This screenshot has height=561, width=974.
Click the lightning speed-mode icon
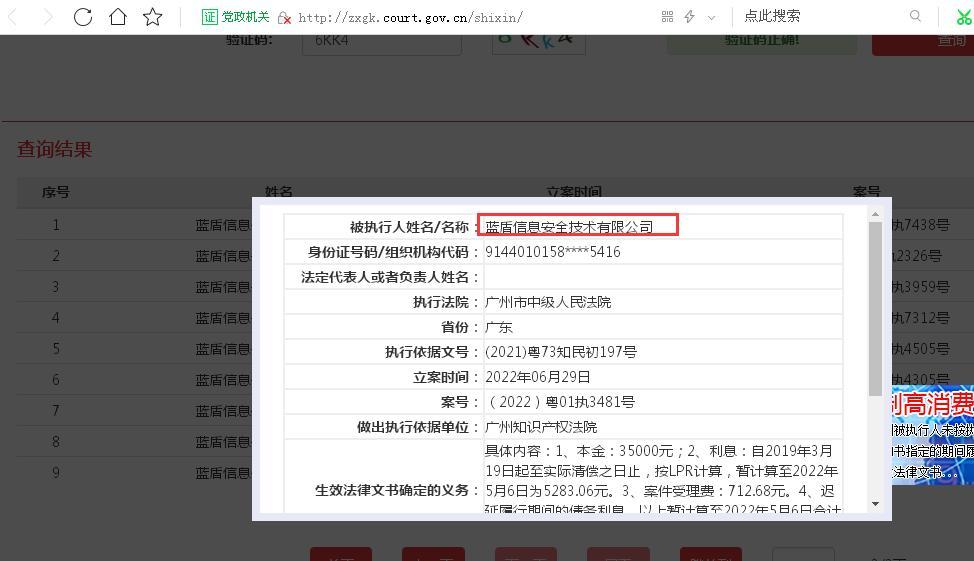690,17
